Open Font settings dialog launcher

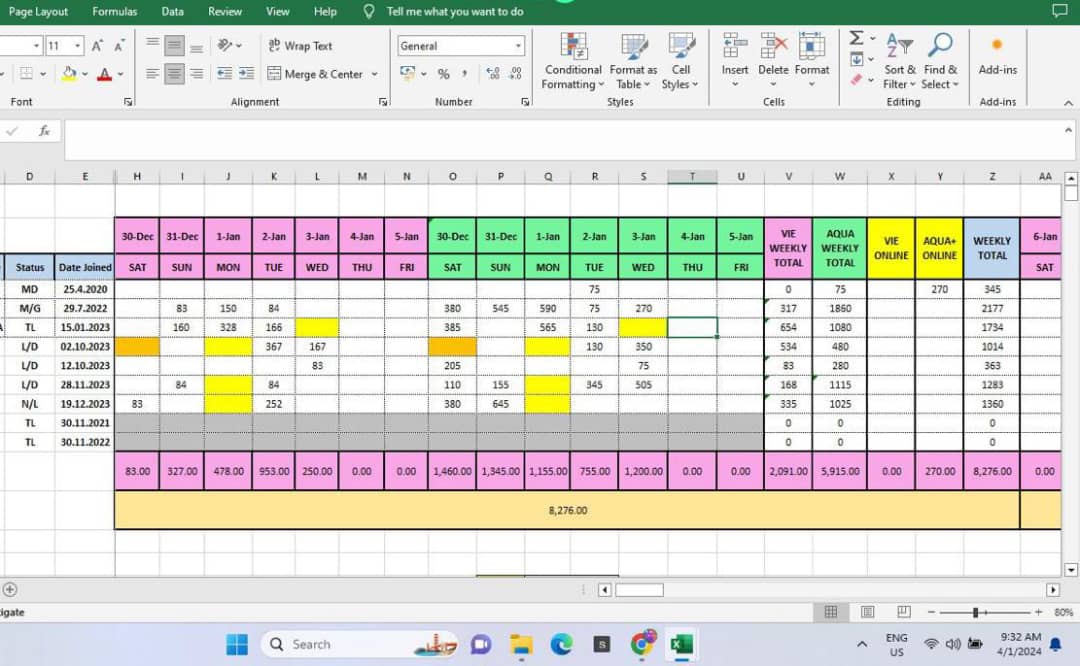[x=128, y=102]
